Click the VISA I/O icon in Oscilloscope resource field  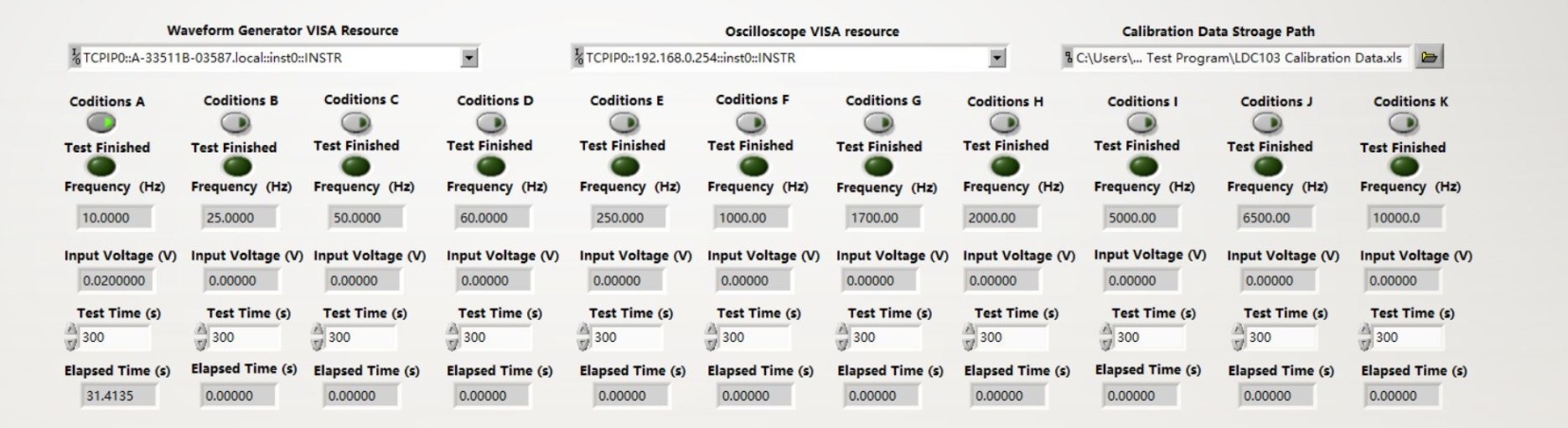577,58
